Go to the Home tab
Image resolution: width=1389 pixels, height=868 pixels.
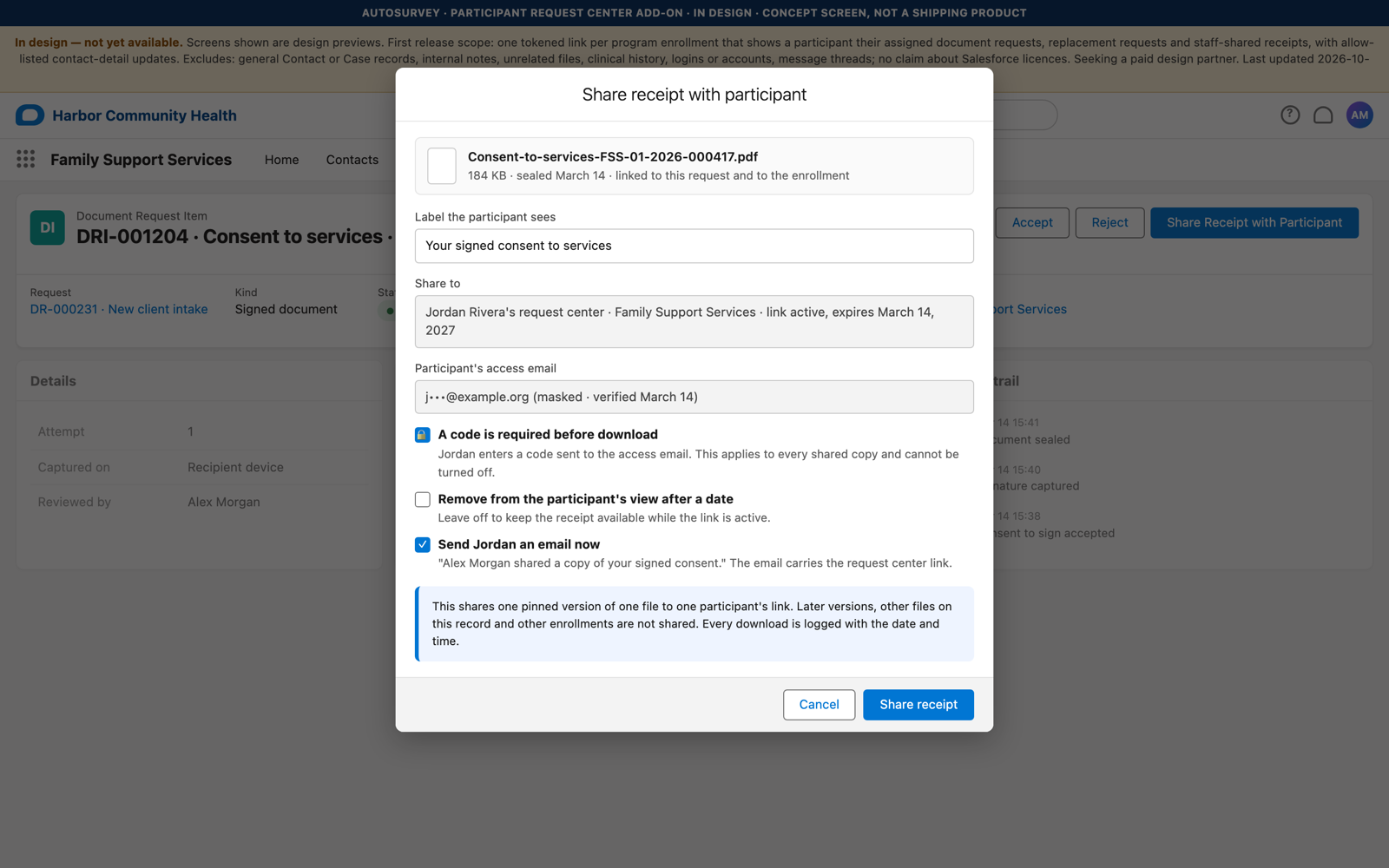coord(282,160)
